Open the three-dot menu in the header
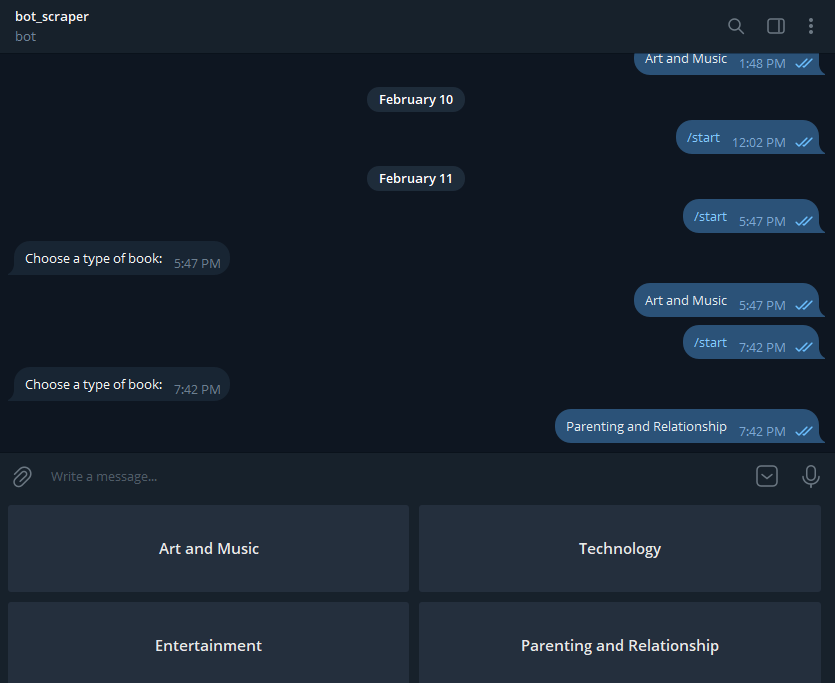The image size is (835, 683). tap(811, 26)
